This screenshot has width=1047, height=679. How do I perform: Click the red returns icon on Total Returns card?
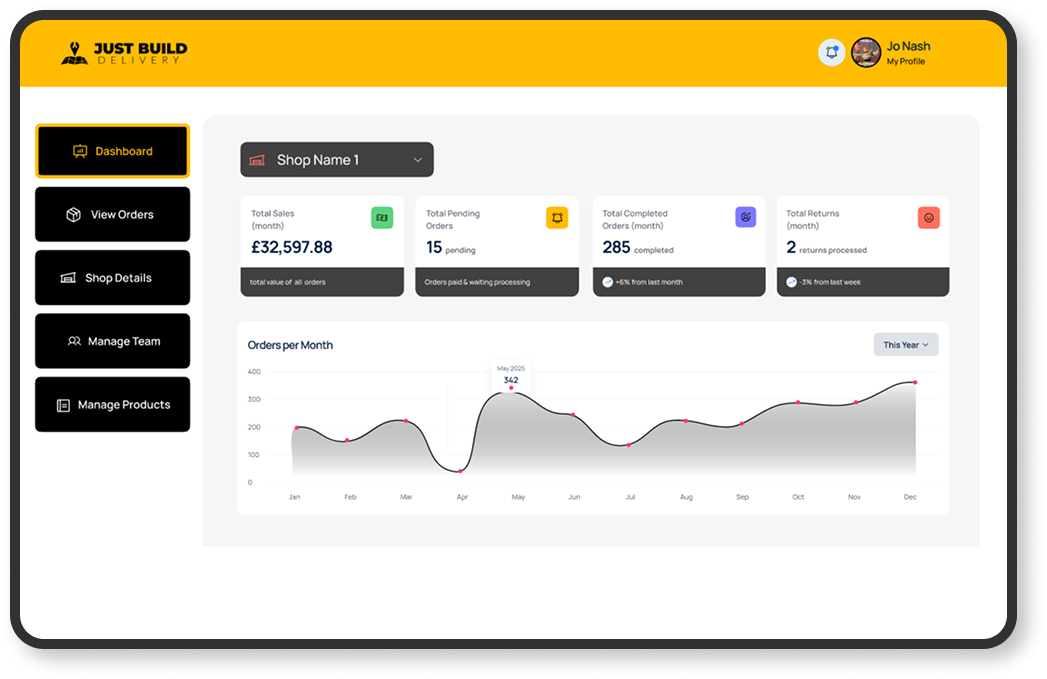[x=928, y=216]
